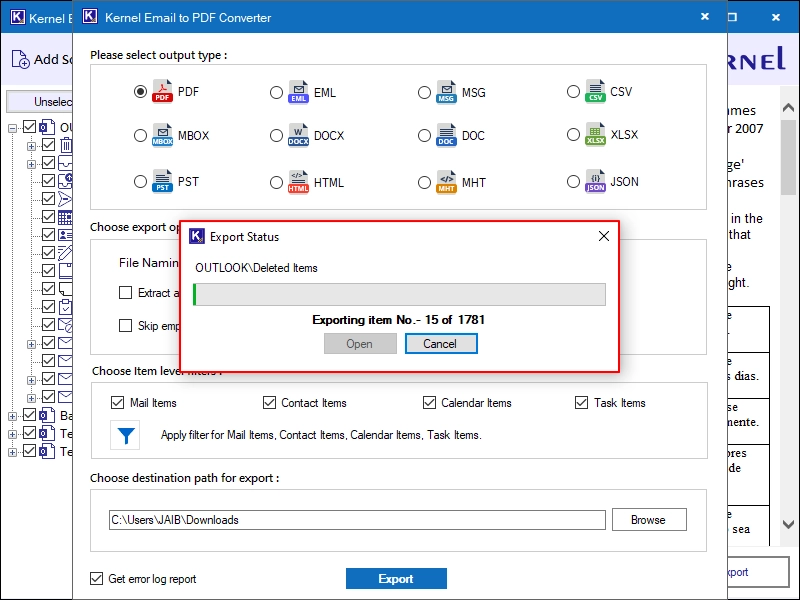Screen dimensions: 800x600
Task: Select the Drafts pencil icon in folder tree
Action: click(x=65, y=253)
